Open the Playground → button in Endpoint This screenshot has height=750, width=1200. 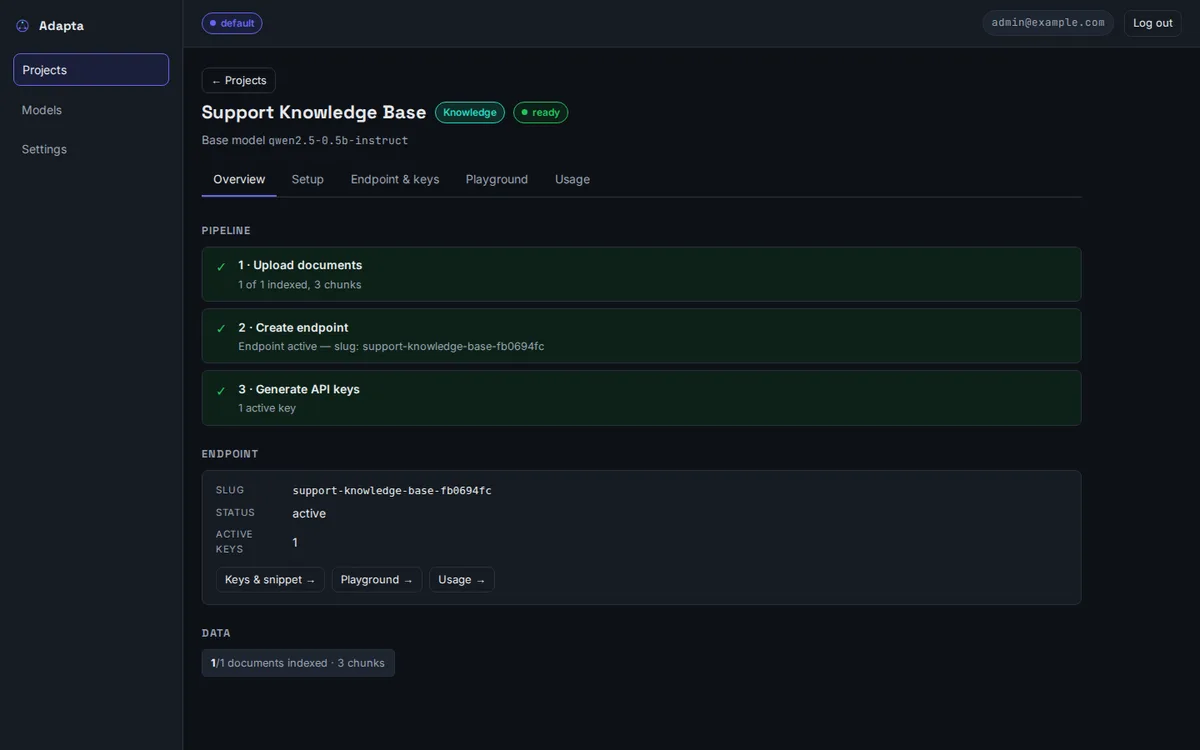(x=377, y=580)
